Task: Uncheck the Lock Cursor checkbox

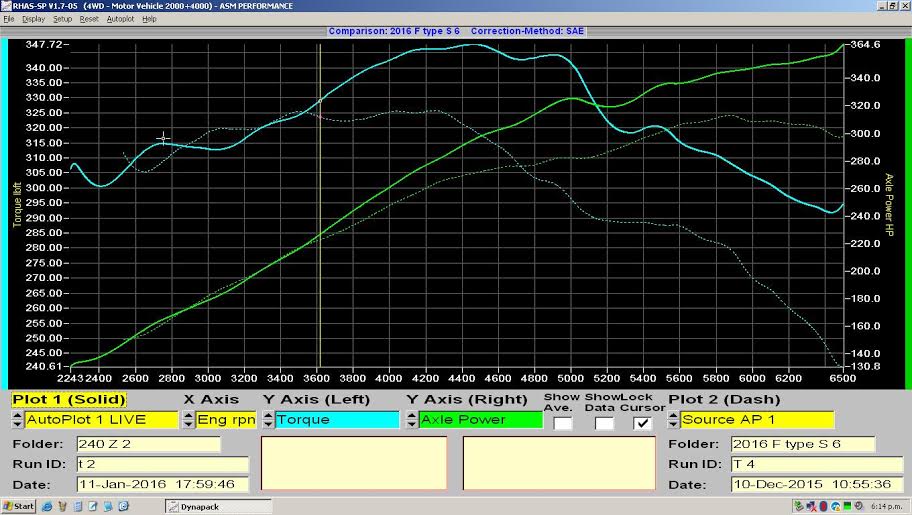Action: coord(642,423)
